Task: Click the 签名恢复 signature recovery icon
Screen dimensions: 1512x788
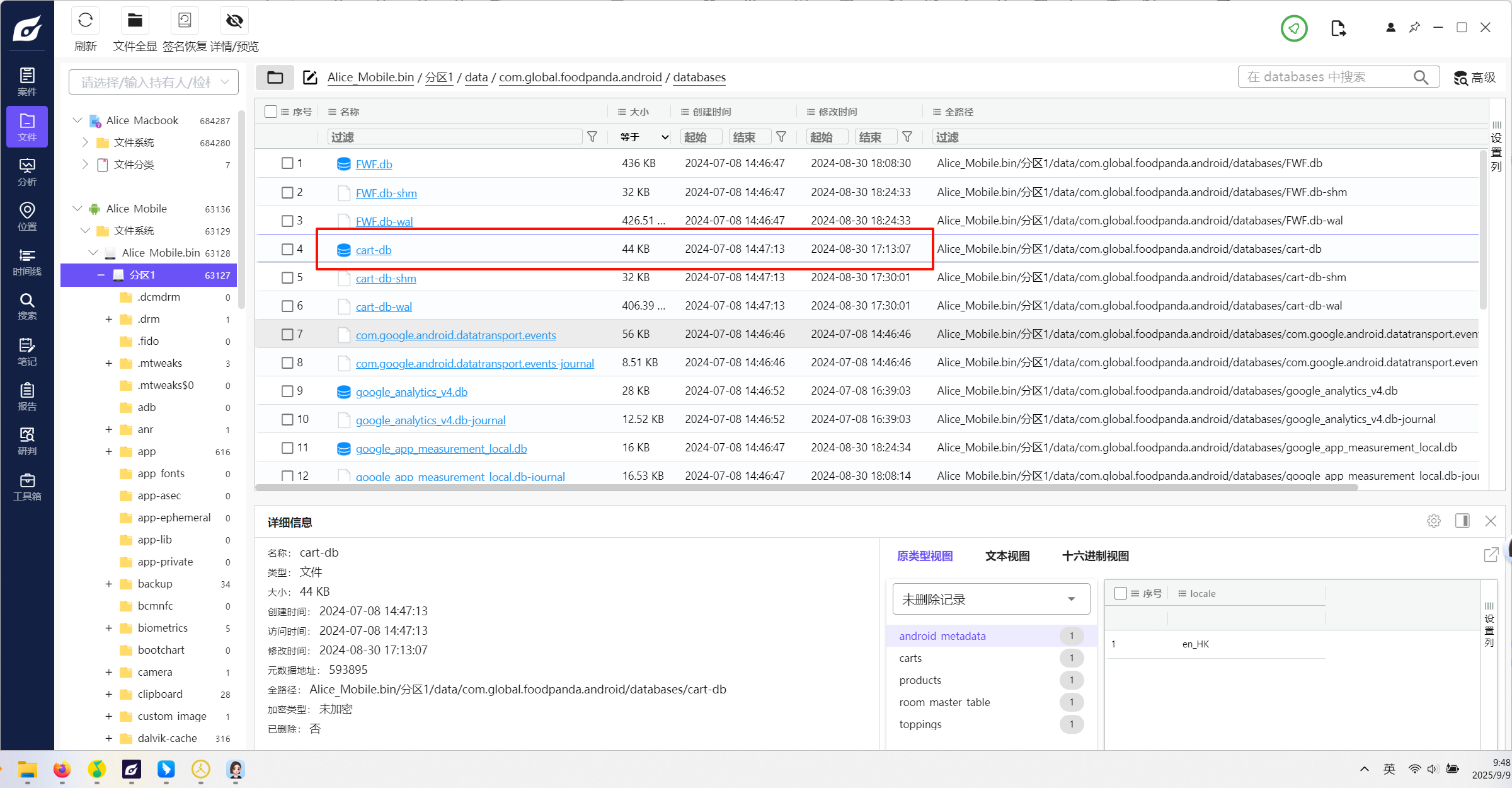Action: pos(185,21)
